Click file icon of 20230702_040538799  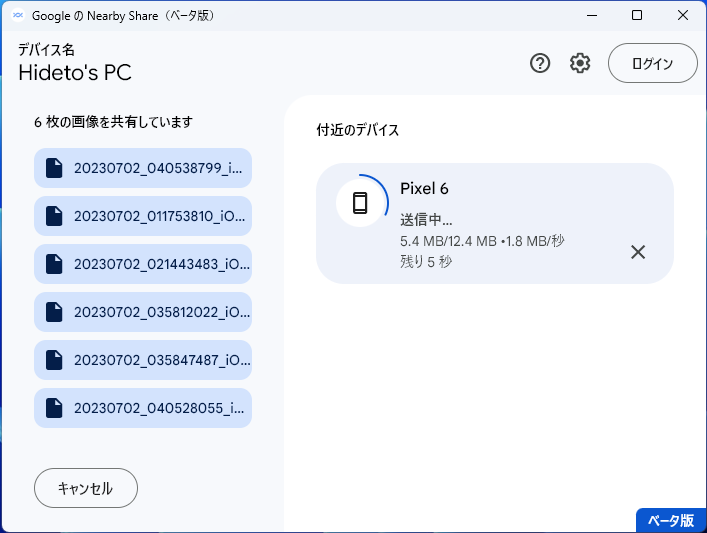coord(54,168)
